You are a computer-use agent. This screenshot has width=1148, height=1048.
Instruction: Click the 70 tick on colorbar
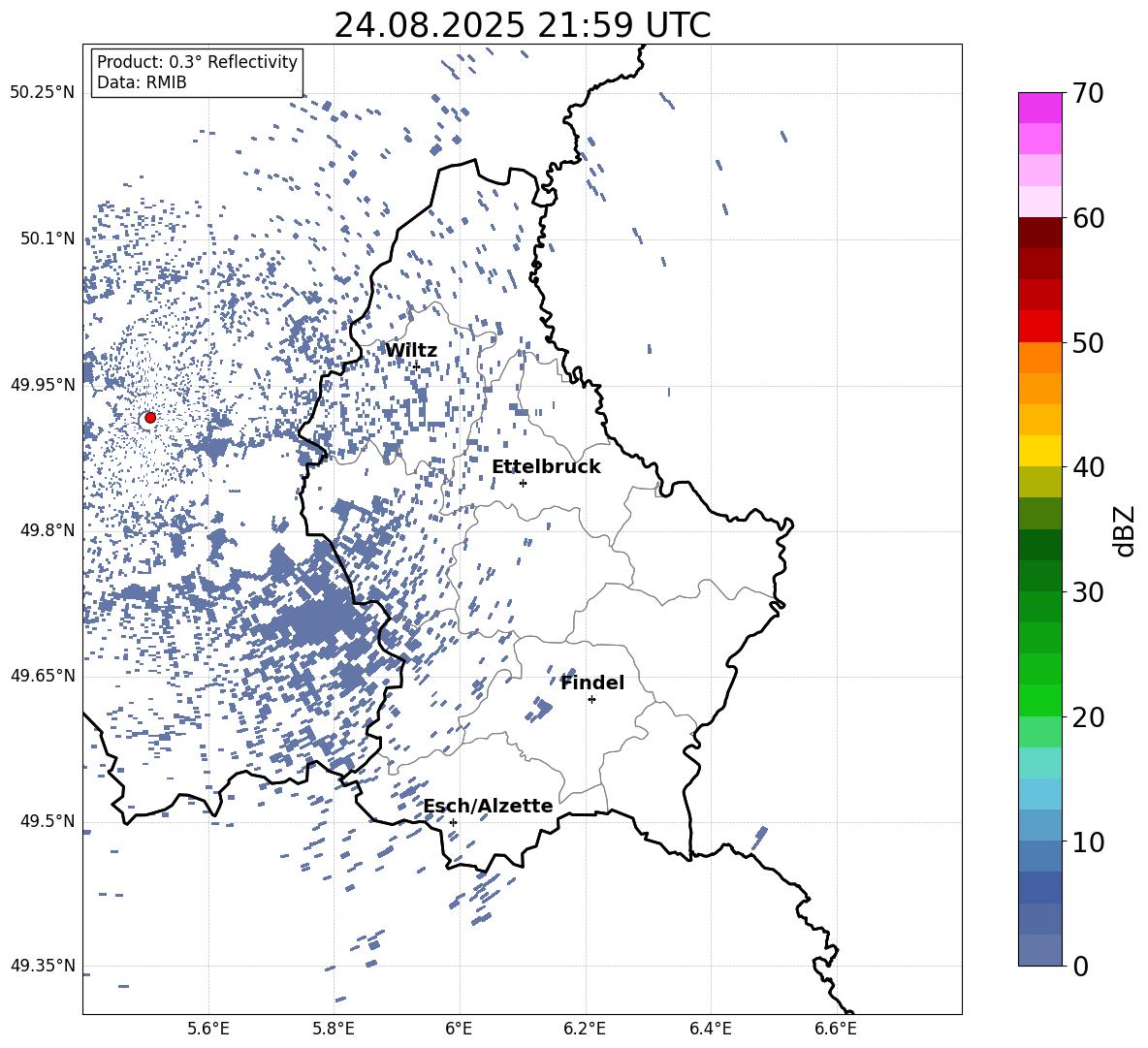pos(1088,93)
